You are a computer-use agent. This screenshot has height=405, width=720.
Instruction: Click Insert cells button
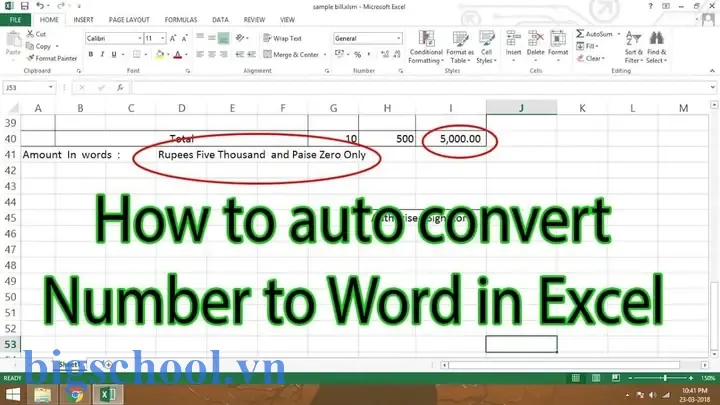513,47
